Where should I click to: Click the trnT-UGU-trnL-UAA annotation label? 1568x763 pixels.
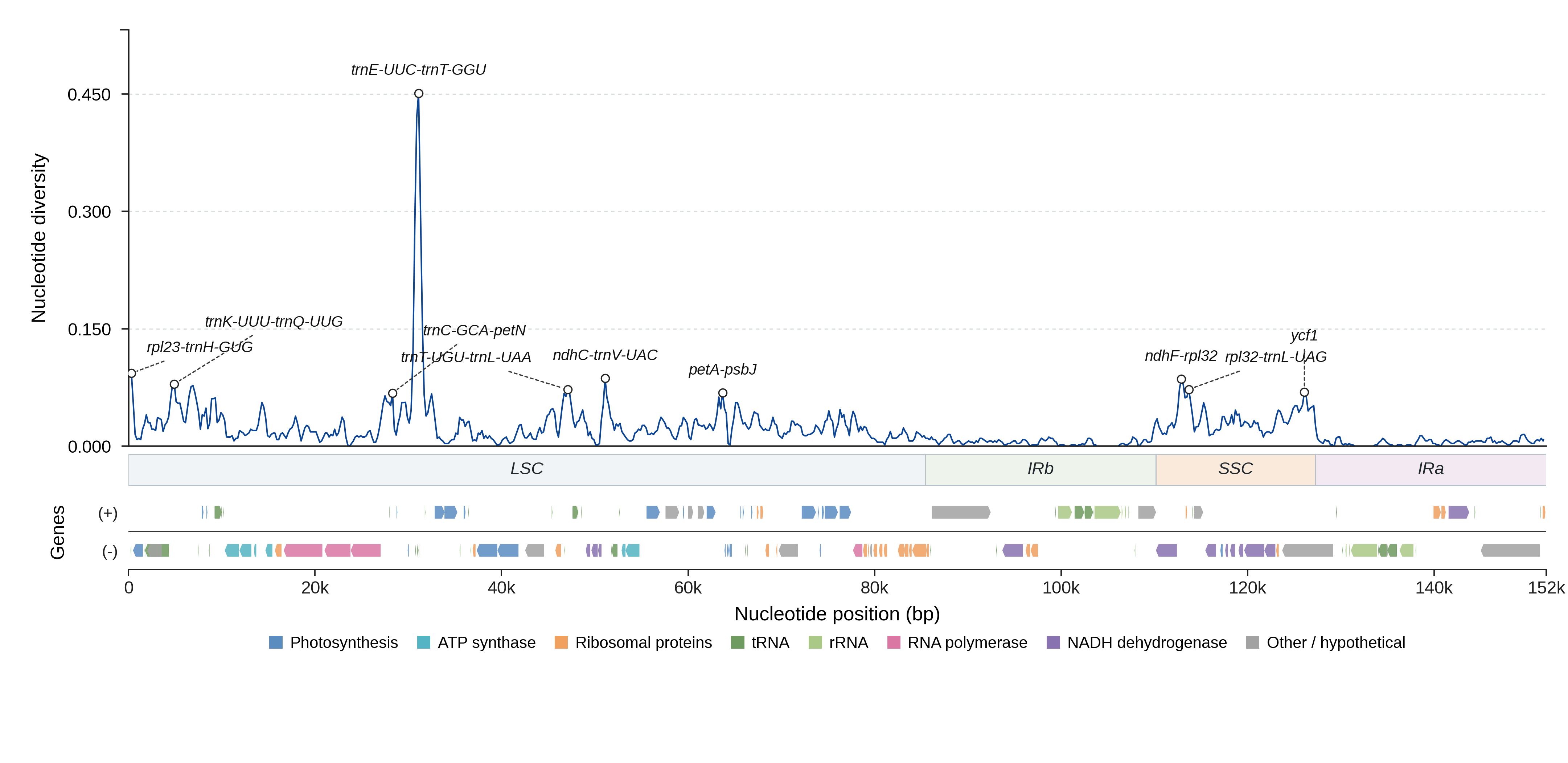(x=466, y=358)
